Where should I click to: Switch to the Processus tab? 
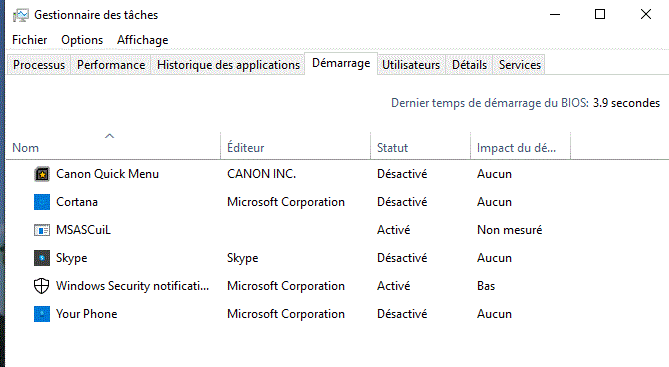[39, 65]
